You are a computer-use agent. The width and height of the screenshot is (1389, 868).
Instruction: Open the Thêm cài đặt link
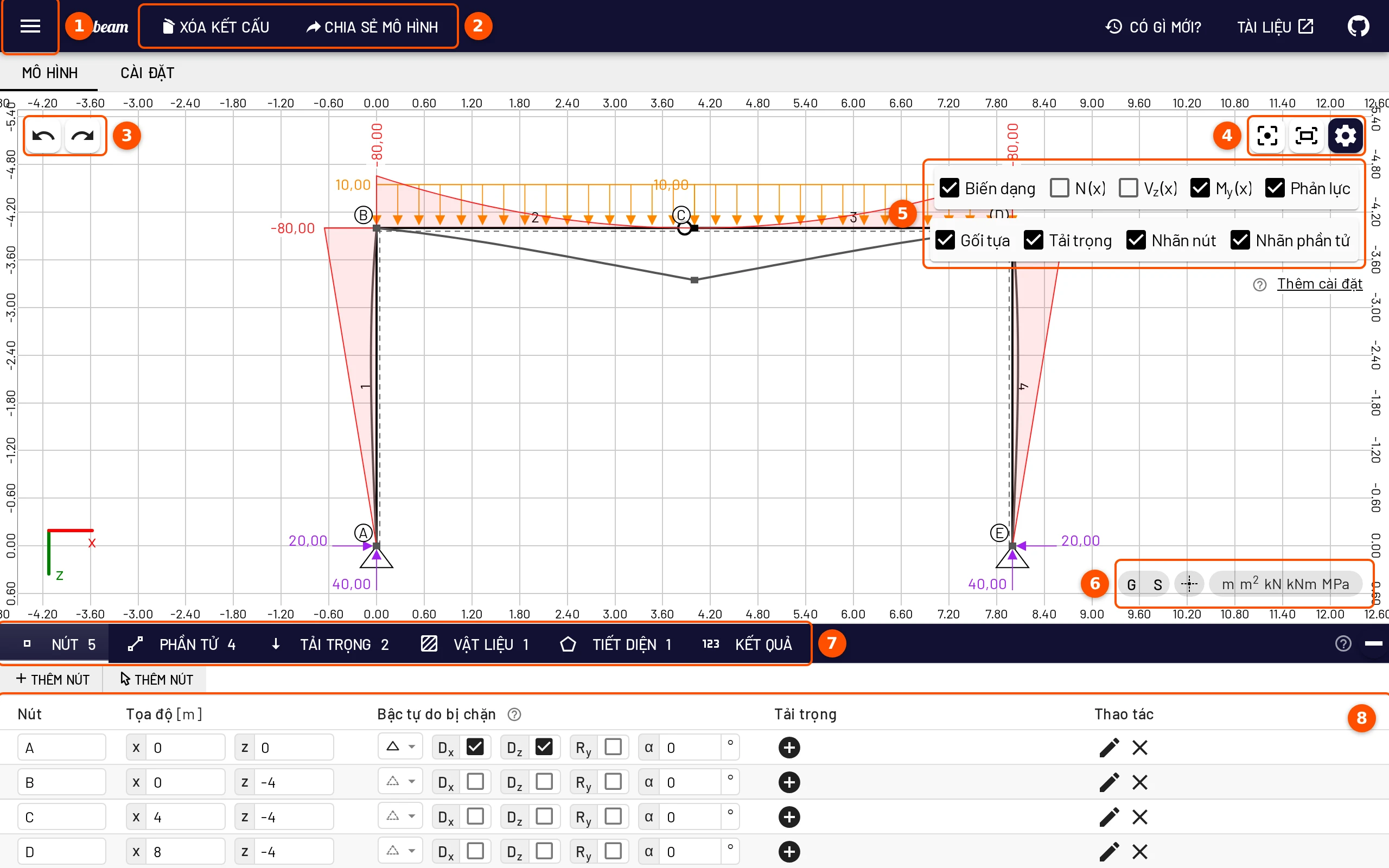(1320, 284)
